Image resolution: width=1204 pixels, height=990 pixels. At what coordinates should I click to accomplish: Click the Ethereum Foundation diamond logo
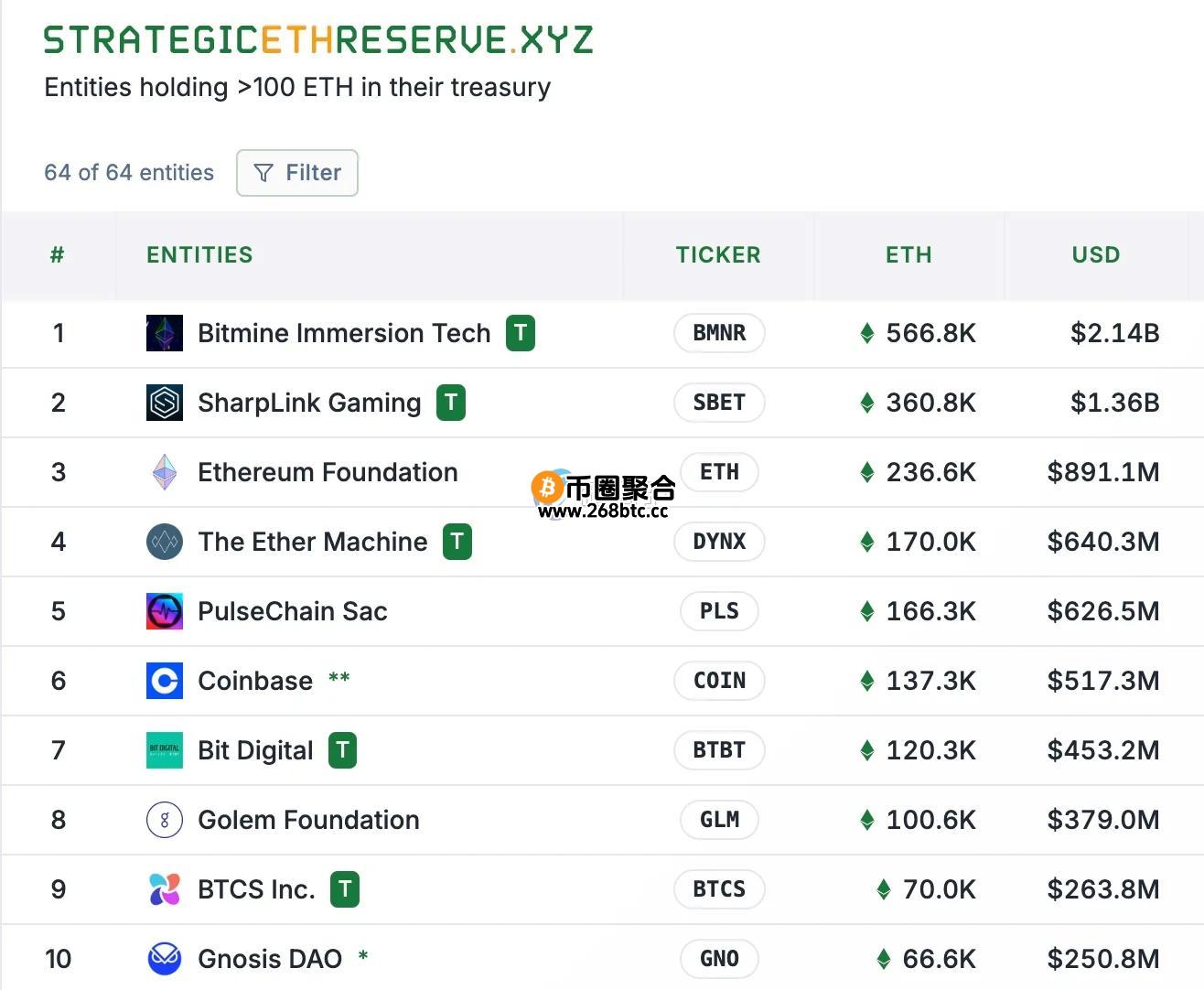coord(165,472)
